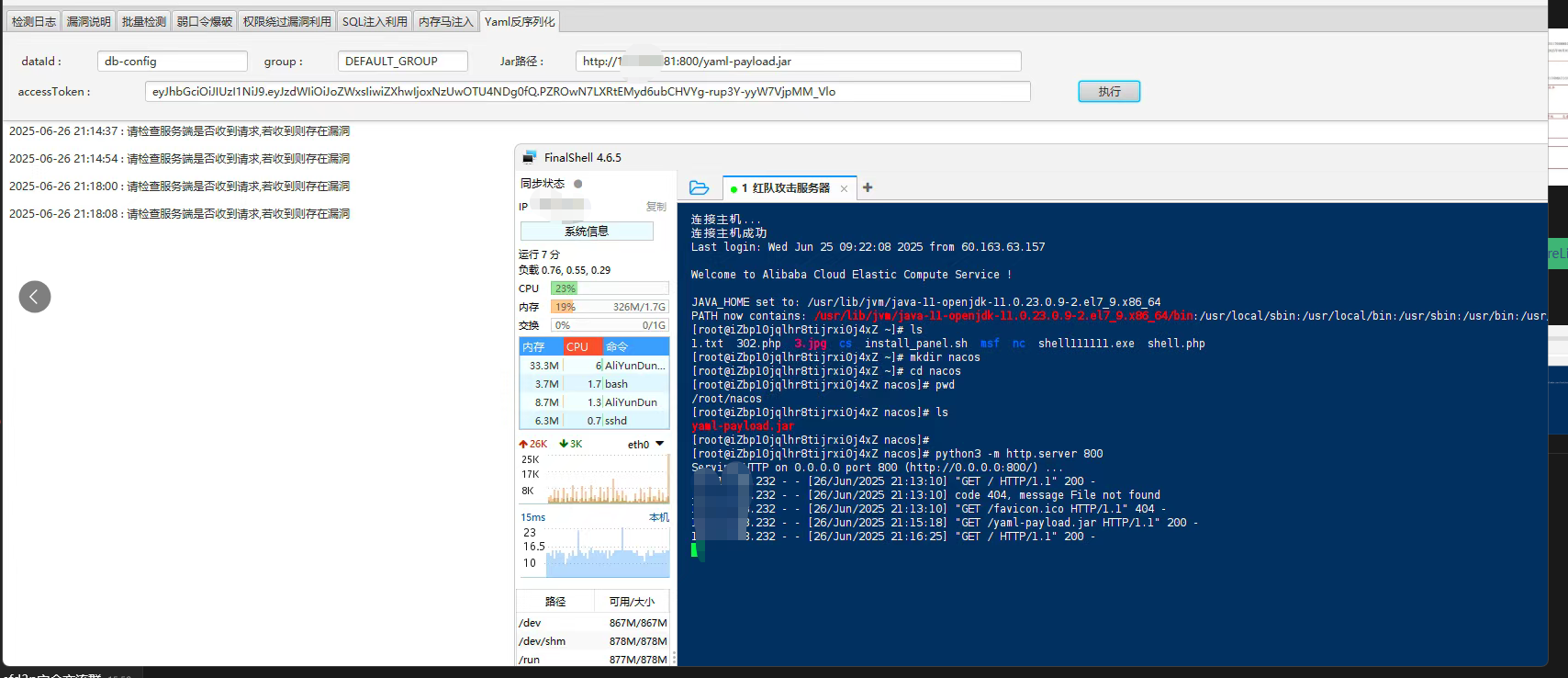Close the 红队攻击服务器 tab
The image size is (1568, 678).
point(844,188)
